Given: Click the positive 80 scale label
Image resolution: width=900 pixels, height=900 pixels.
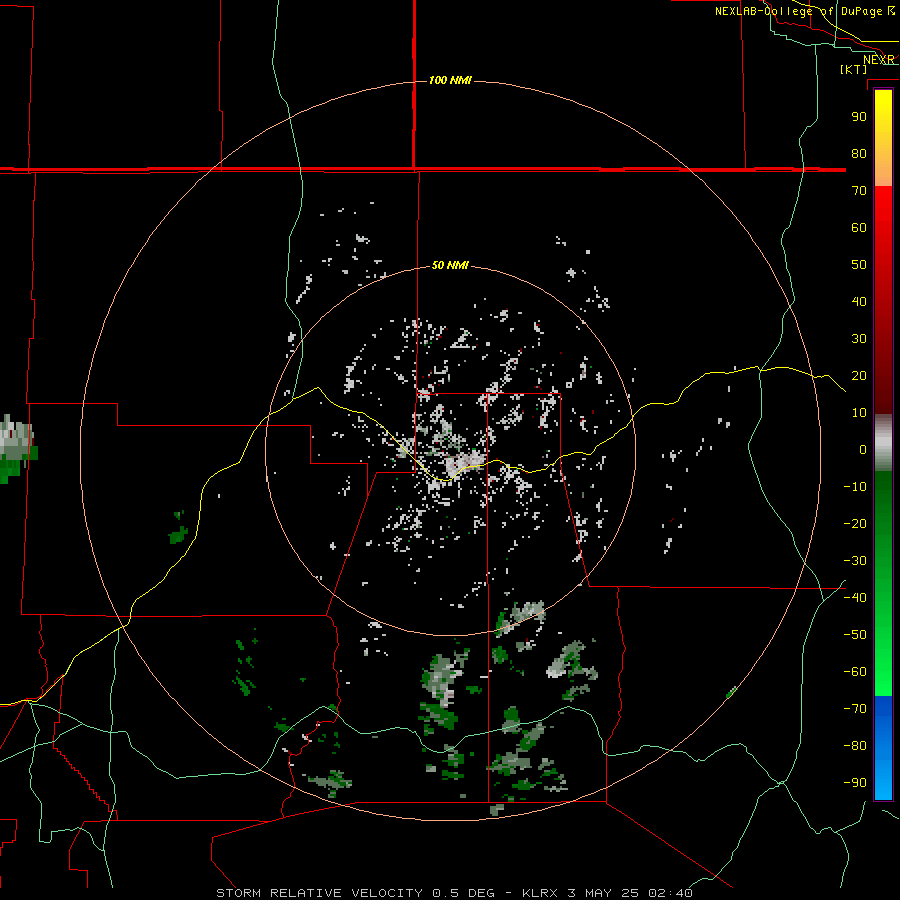Looking at the screenshot, I should pos(859,154).
